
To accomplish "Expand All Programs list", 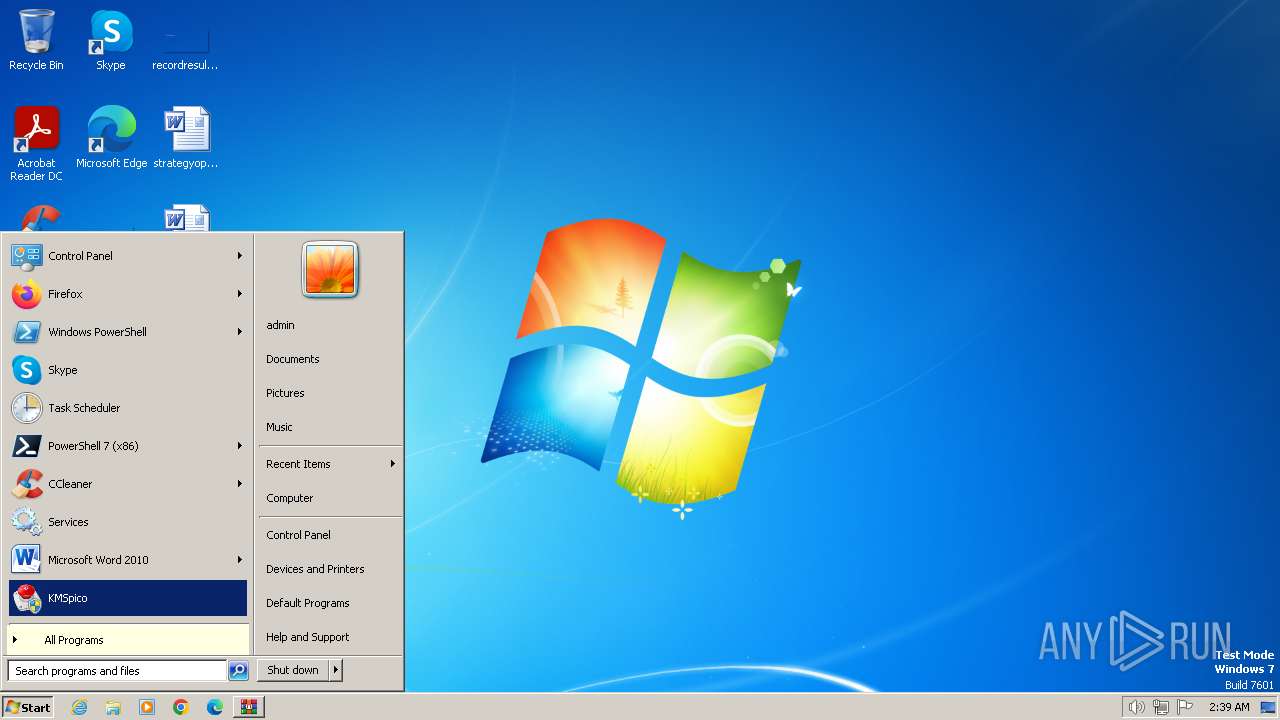I will pyautogui.click(x=128, y=640).
